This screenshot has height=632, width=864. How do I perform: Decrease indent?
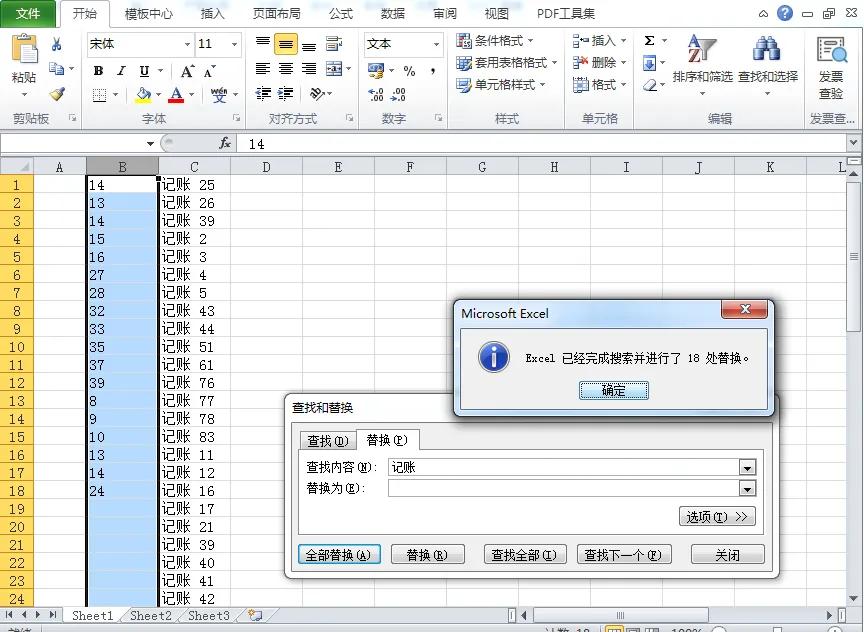click(263, 94)
